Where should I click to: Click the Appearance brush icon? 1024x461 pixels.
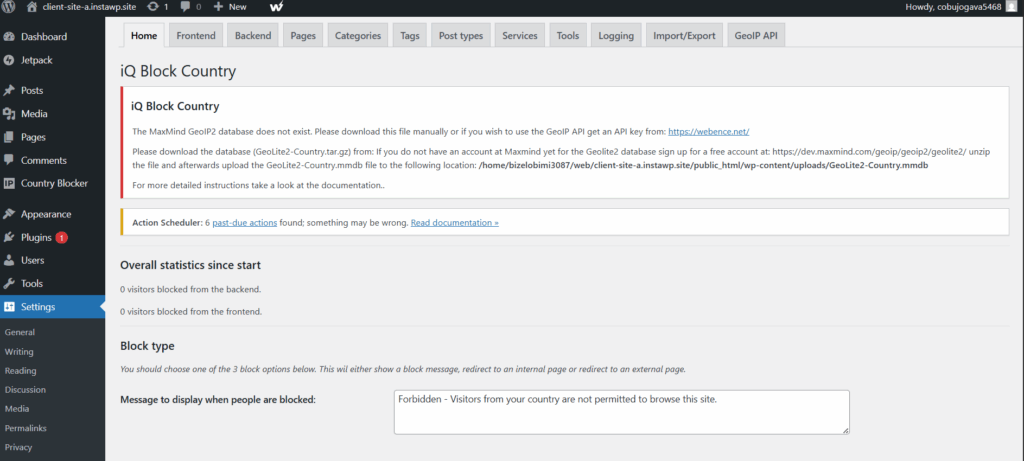pyautogui.click(x=9, y=214)
